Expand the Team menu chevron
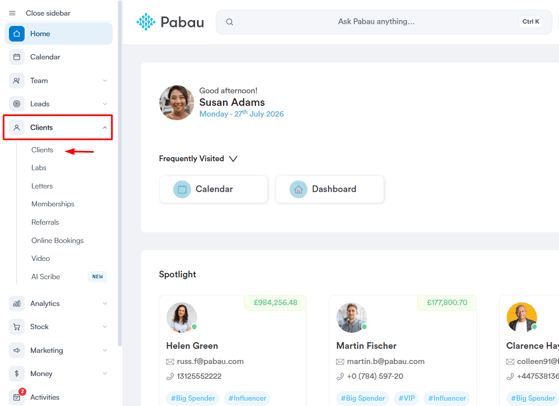The height and width of the screenshot is (406, 559). click(x=105, y=81)
